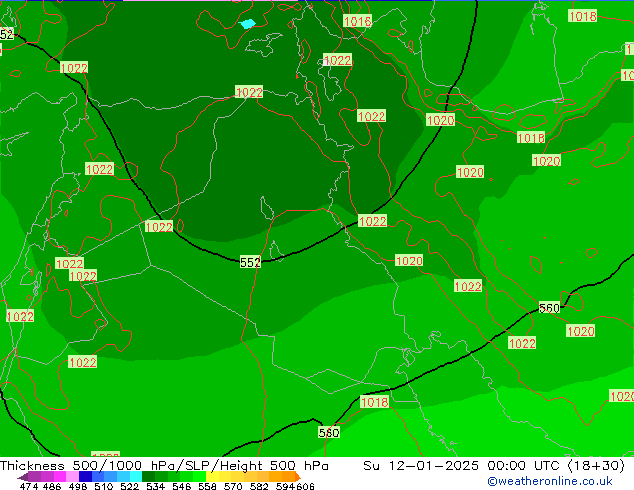Select the yellow legend swatch
Image resolution: width=634 pixels, height=490 pixels.
coord(212,476)
